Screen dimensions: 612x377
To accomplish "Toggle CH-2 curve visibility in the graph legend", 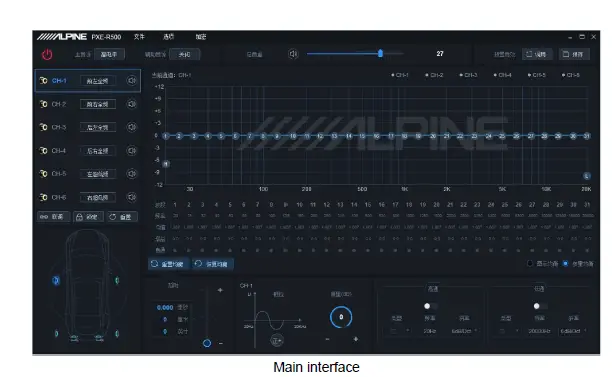I will tap(434, 75).
